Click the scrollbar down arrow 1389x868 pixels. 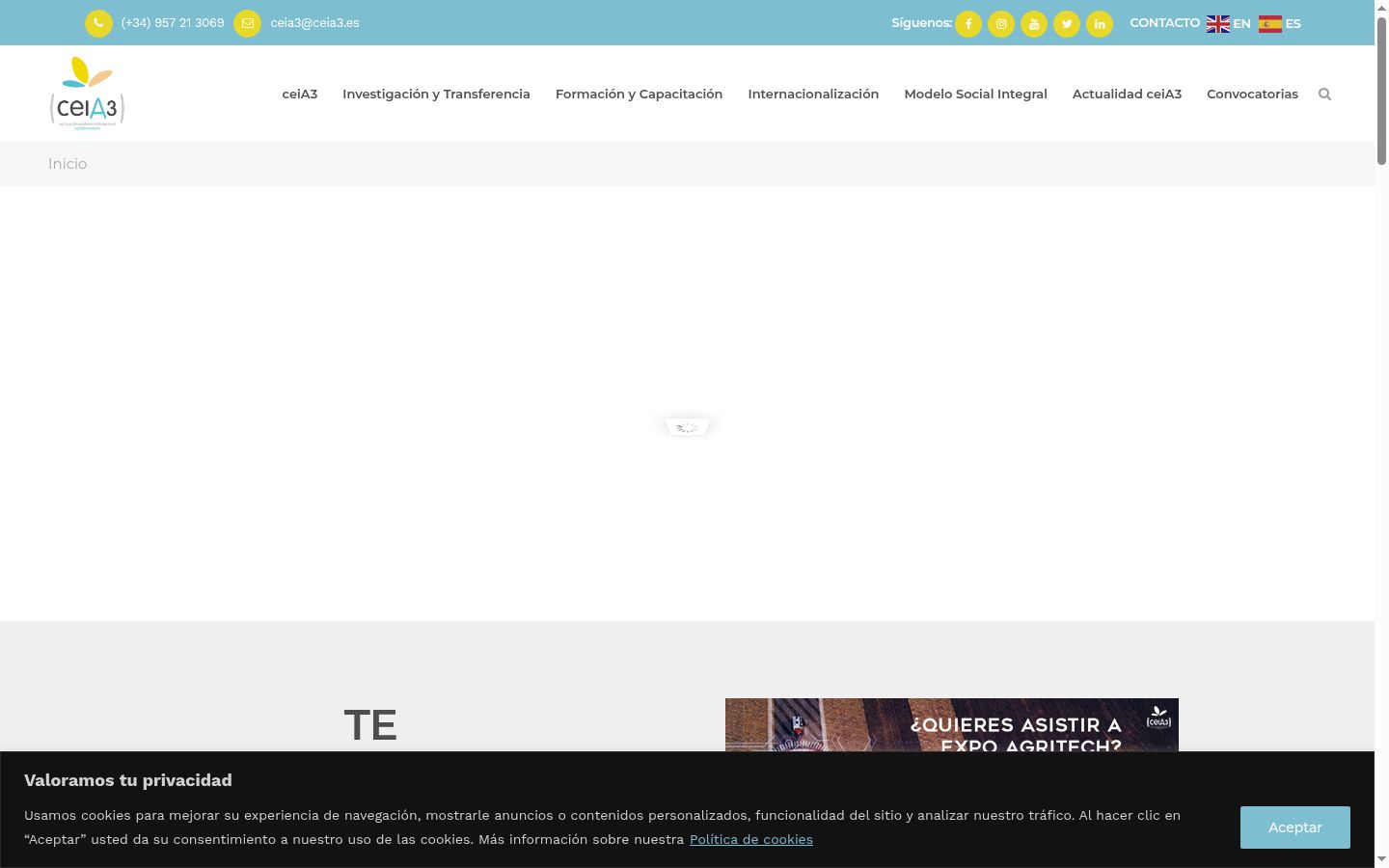click(1381, 859)
